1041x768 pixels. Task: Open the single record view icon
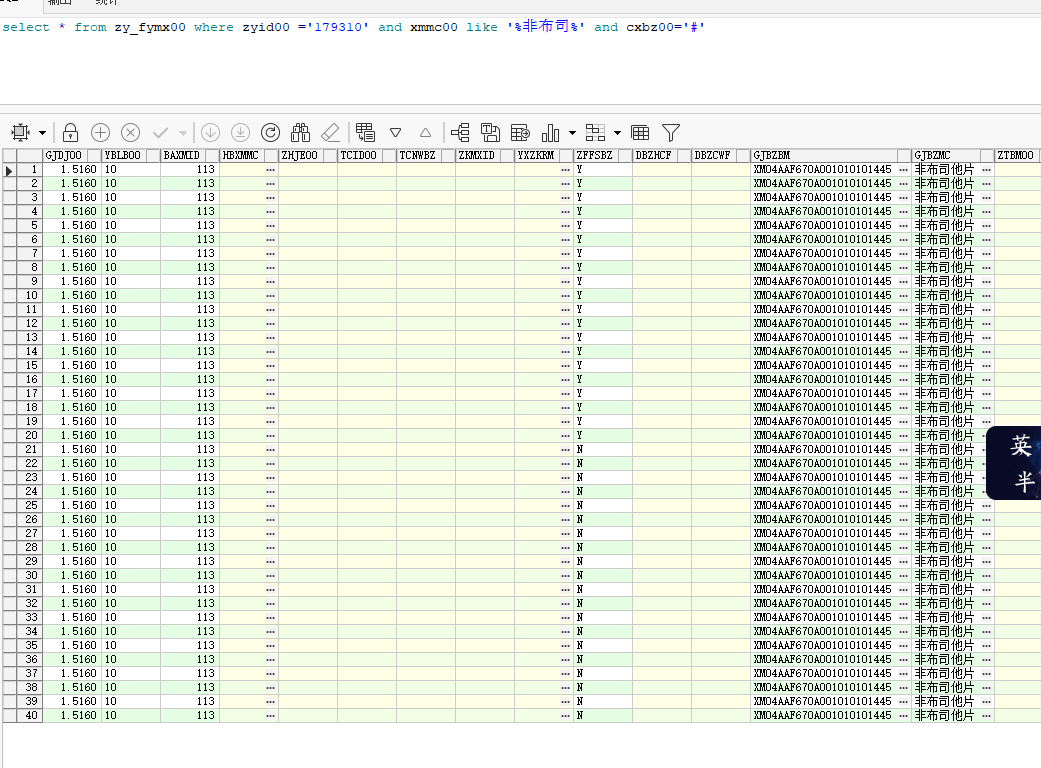pyautogui.click(x=365, y=132)
